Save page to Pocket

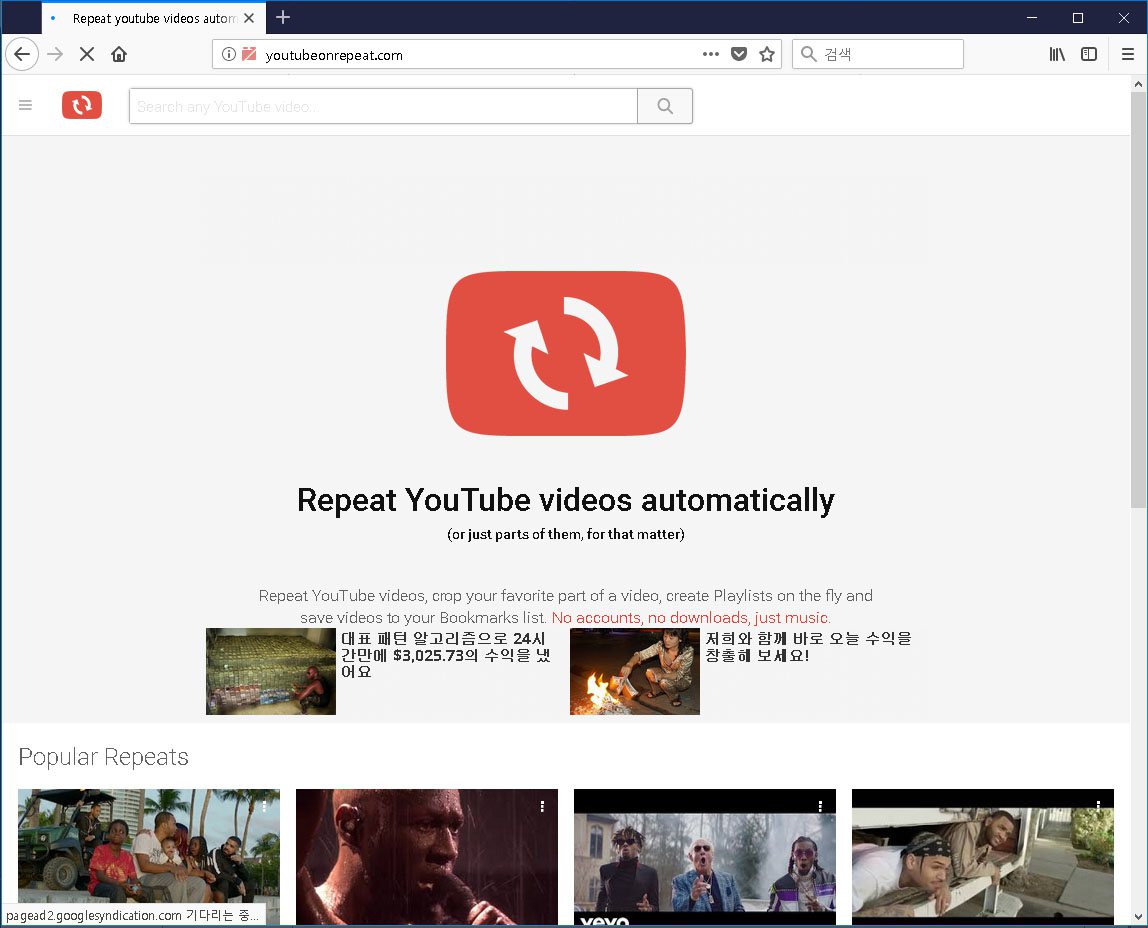739,54
